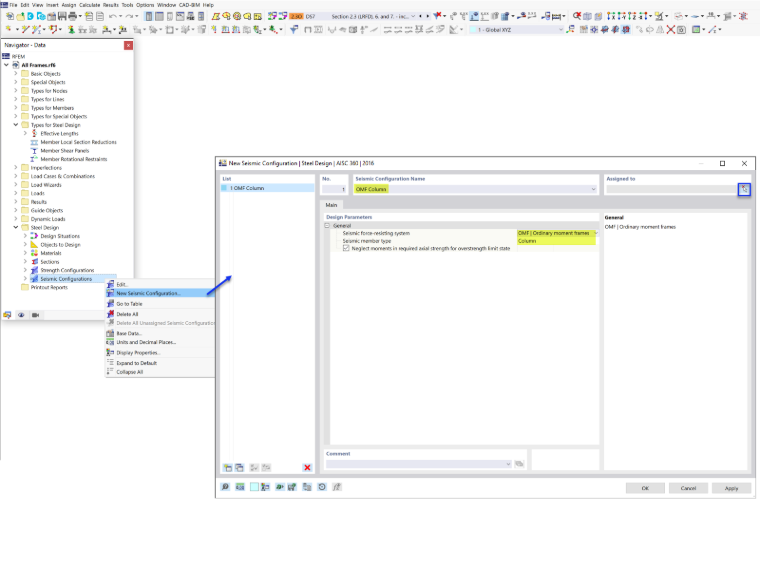Toggle the select-all check icon under list
The width and height of the screenshot is (760, 570).
[x=254, y=468]
